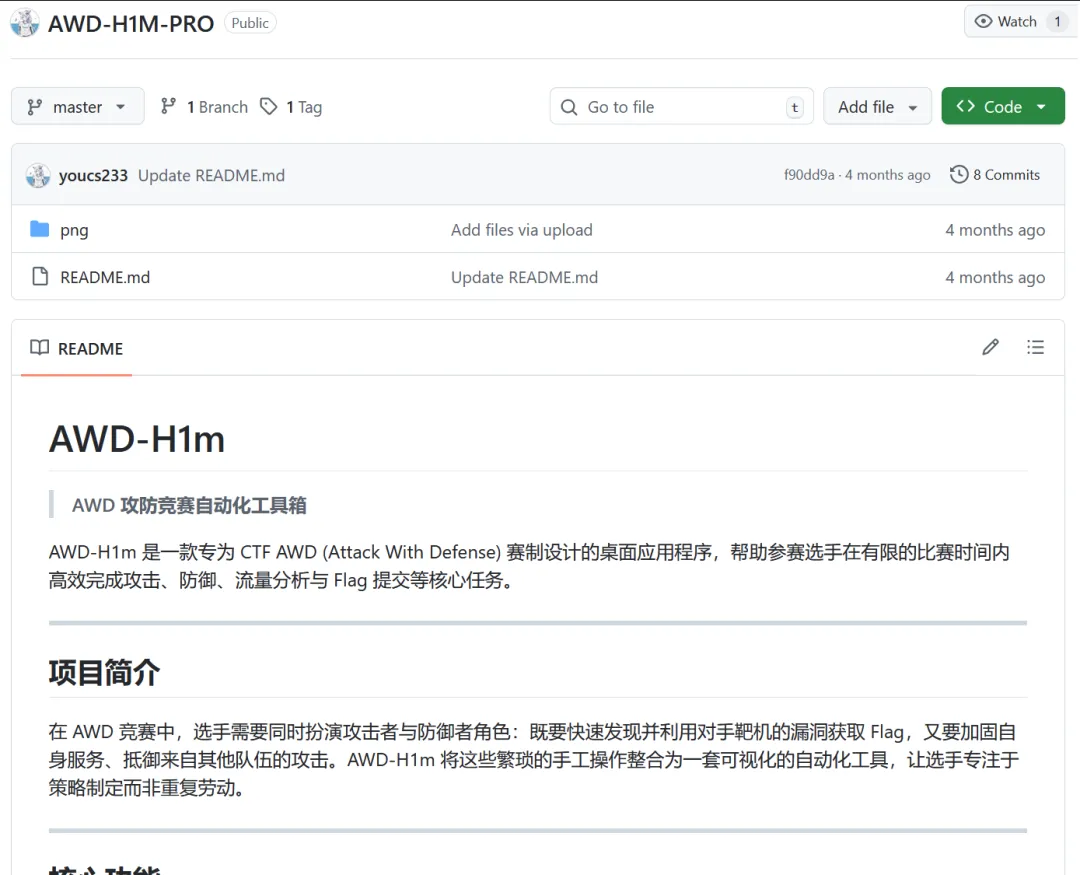Click the Watch count badge showing 1
This screenshot has height=875, width=1080.
(1057, 21)
